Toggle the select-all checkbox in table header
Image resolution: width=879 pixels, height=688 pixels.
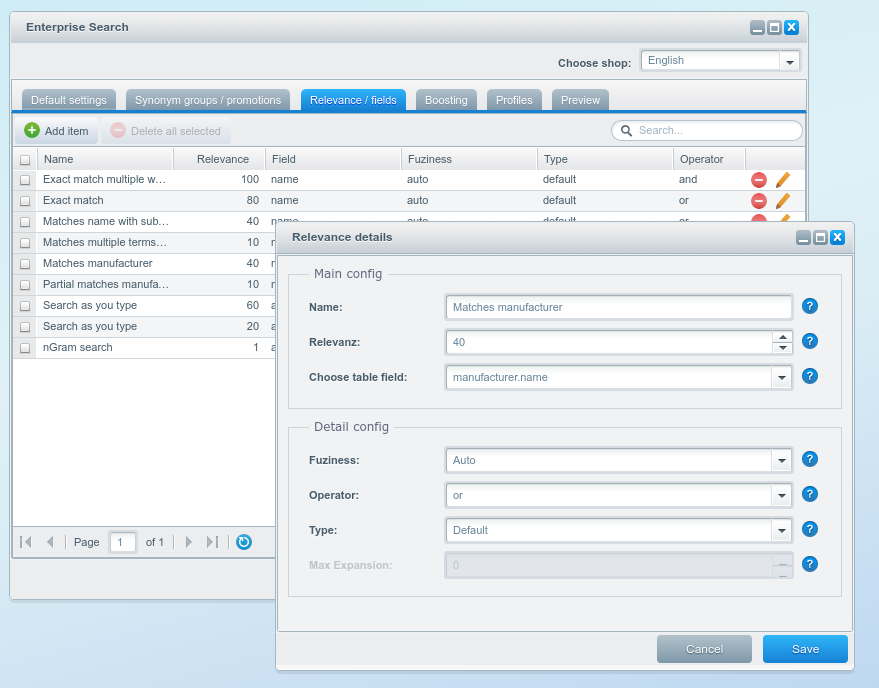click(x=25, y=160)
